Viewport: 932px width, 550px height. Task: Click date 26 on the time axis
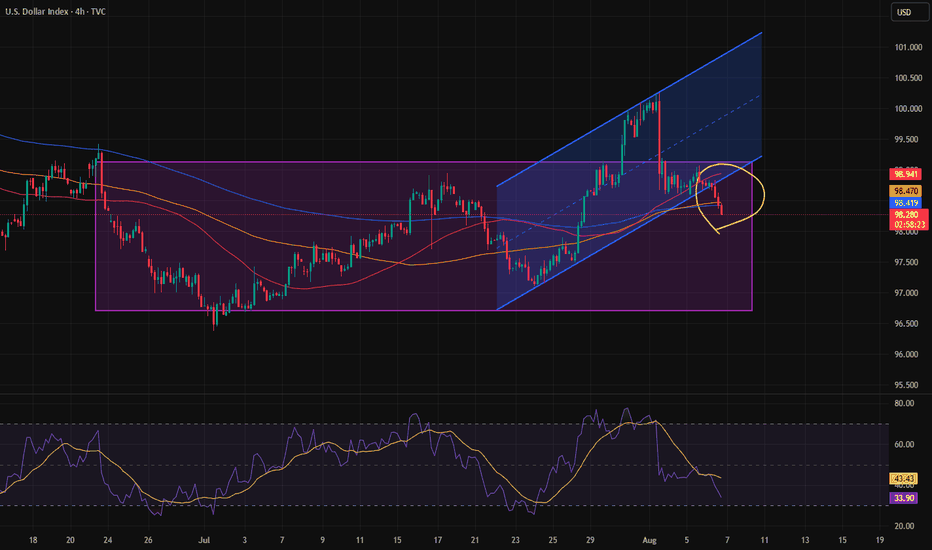click(x=148, y=540)
